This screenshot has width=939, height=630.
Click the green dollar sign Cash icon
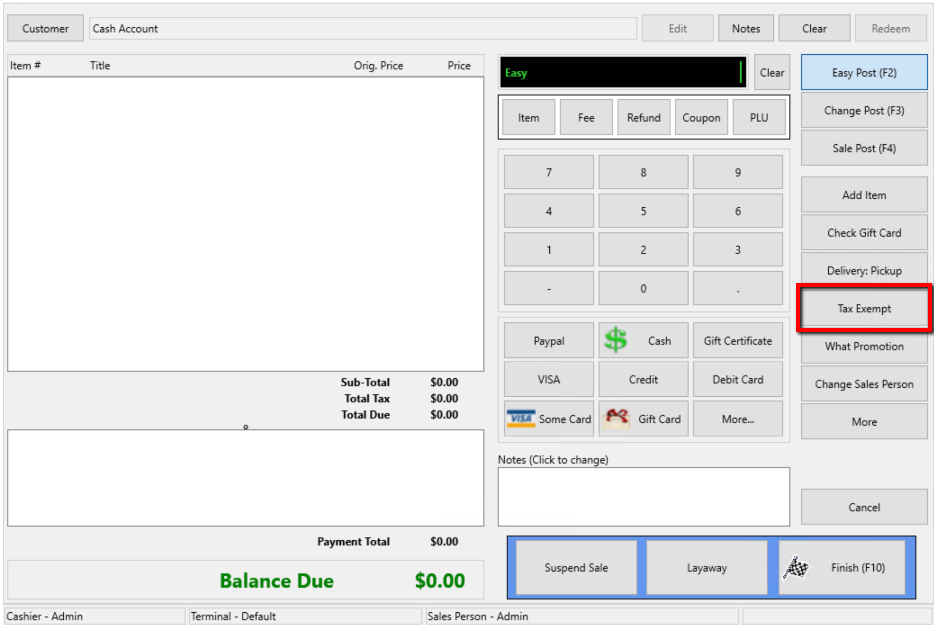tap(615, 340)
